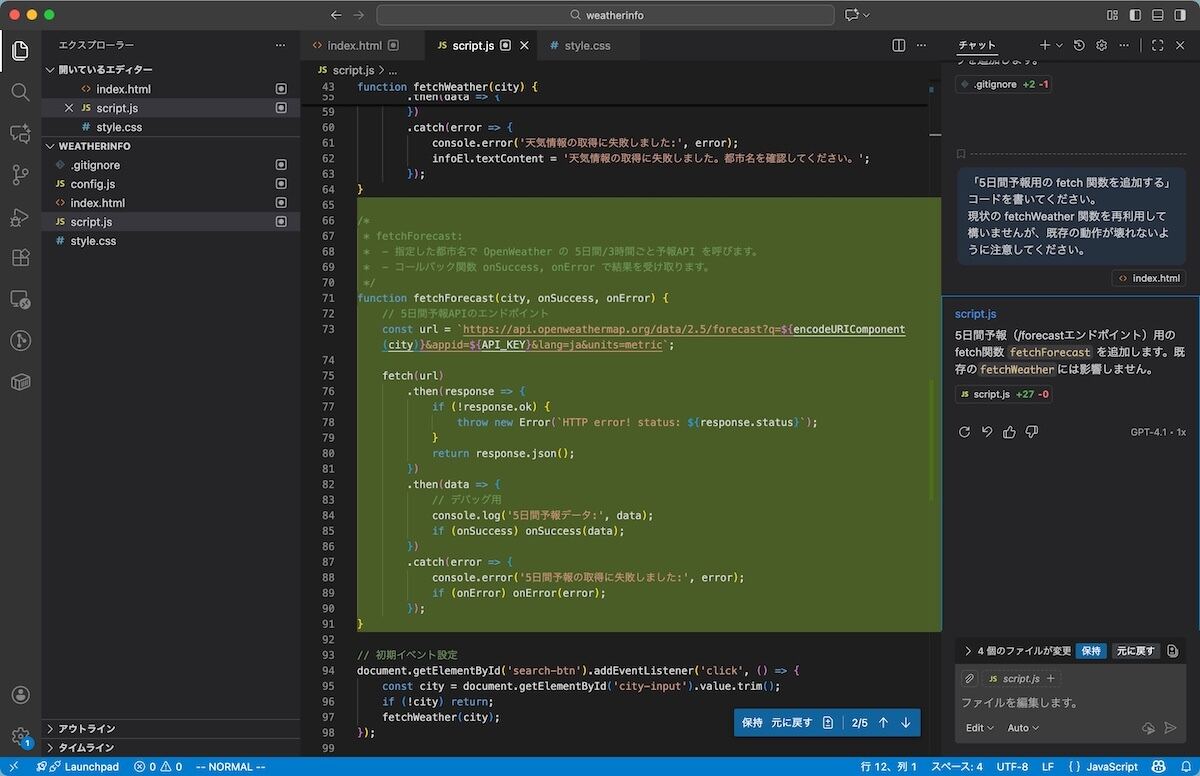Close the chat panel
Screen dimensions: 1200x776
click(1180, 45)
